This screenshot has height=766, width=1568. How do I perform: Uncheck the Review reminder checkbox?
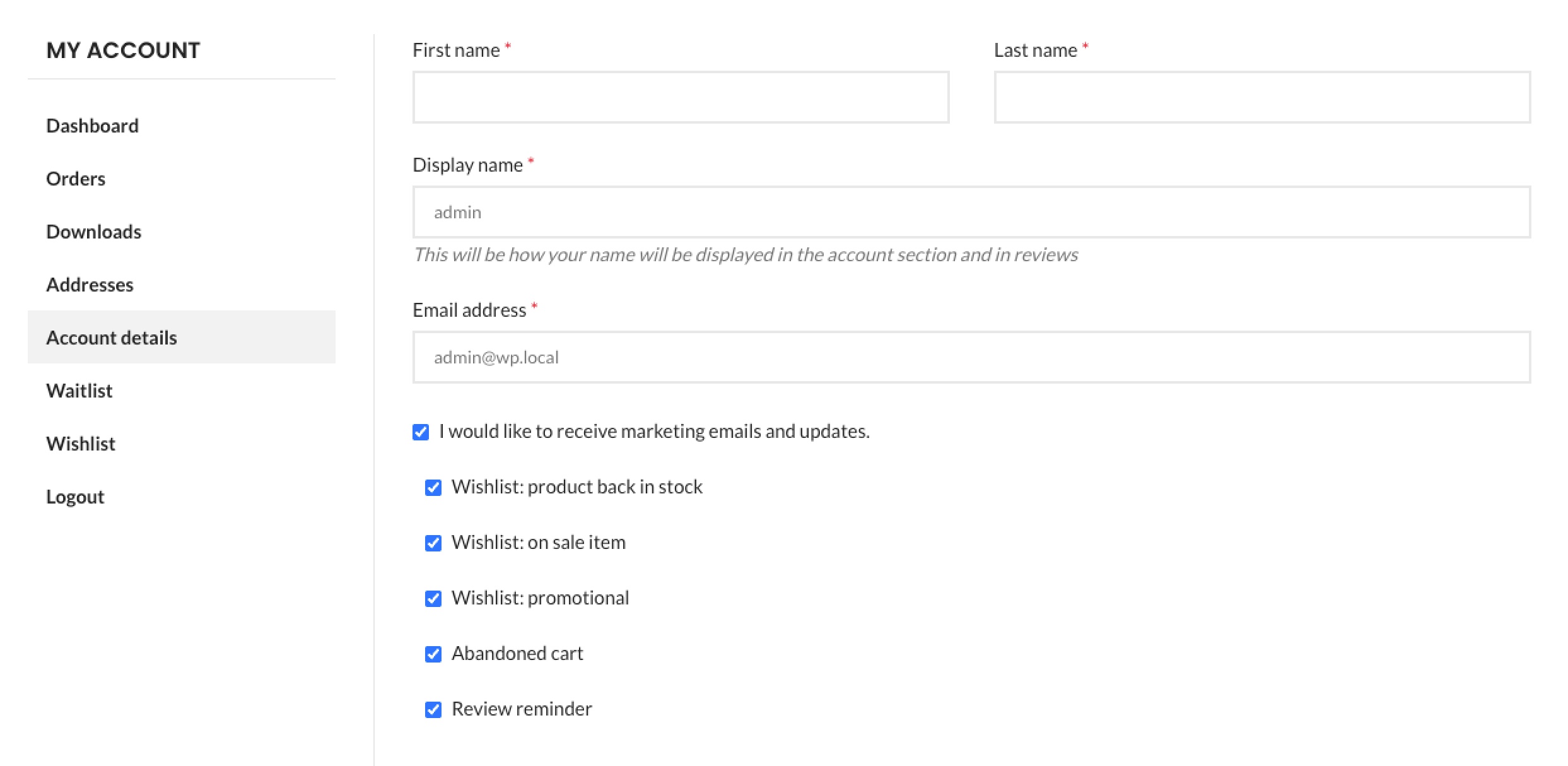433,710
